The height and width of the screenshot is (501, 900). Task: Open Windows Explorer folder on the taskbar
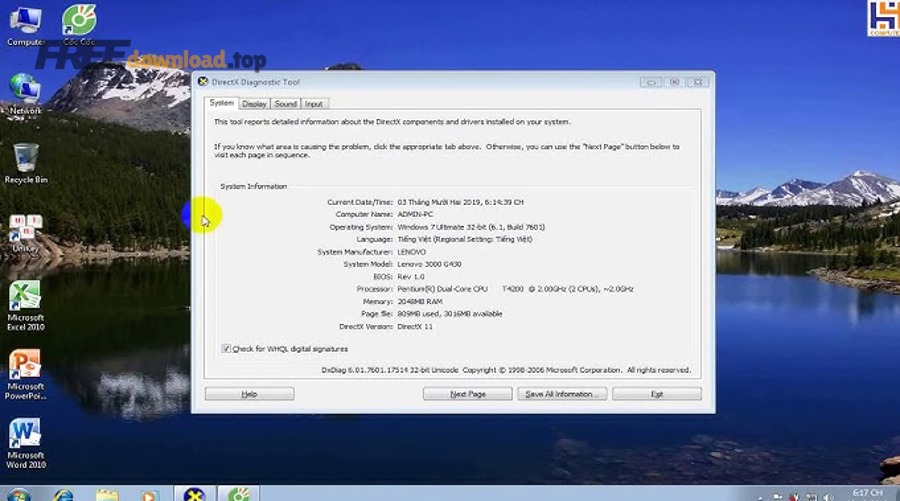tap(107, 495)
